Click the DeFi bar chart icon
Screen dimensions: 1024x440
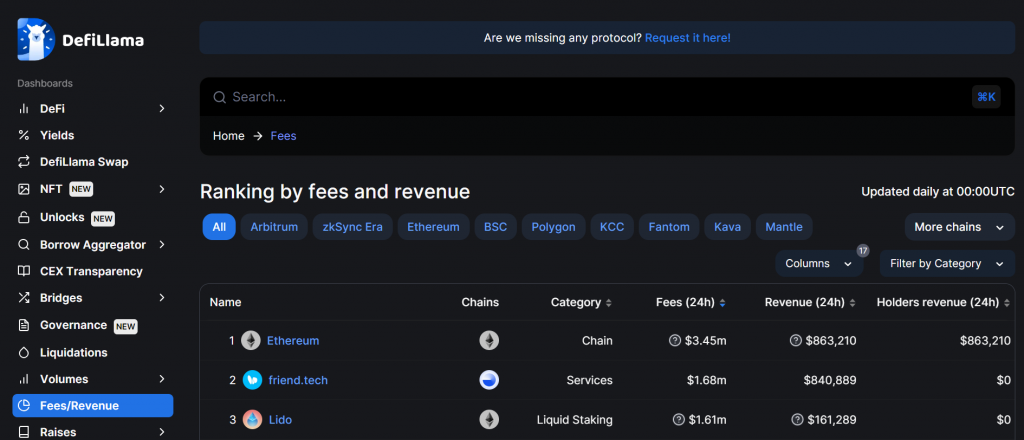(24, 108)
